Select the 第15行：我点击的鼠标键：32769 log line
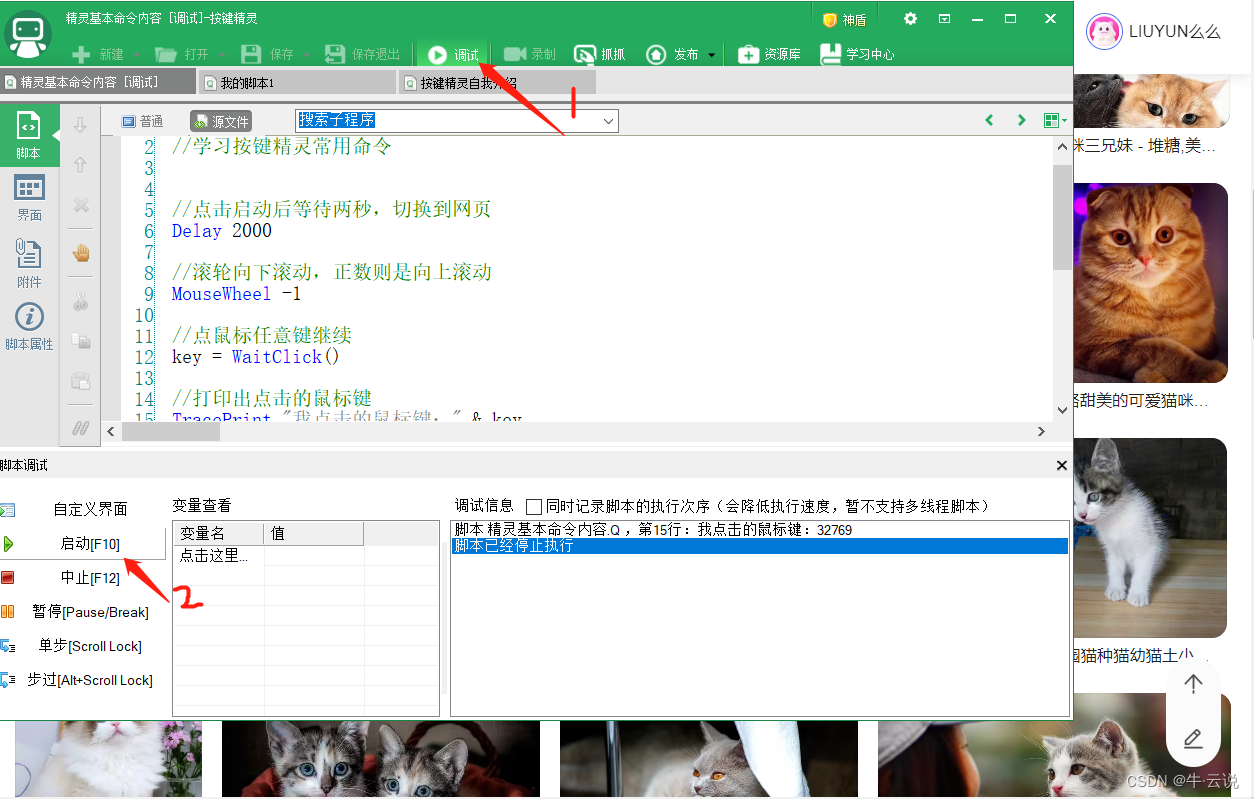Screen dimensions: 1254x799 tap(759, 530)
